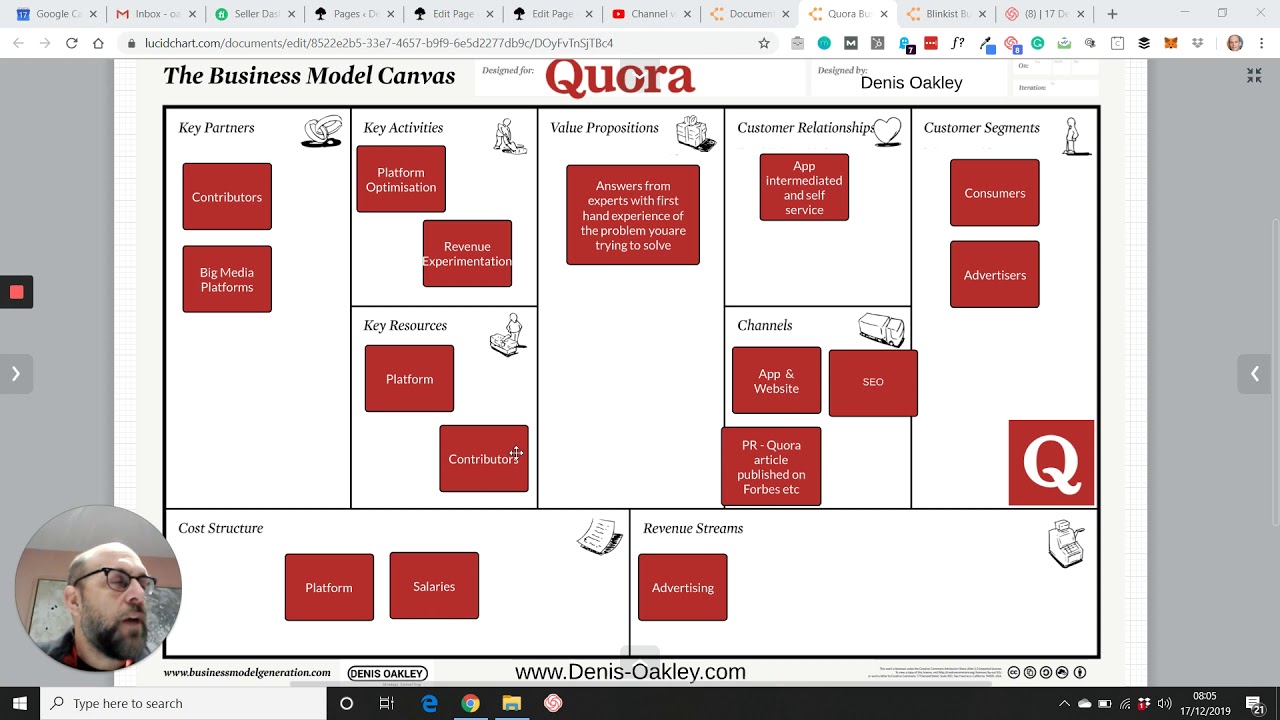Open Task View in taskbar
The width and height of the screenshot is (1280, 720).
(387, 704)
